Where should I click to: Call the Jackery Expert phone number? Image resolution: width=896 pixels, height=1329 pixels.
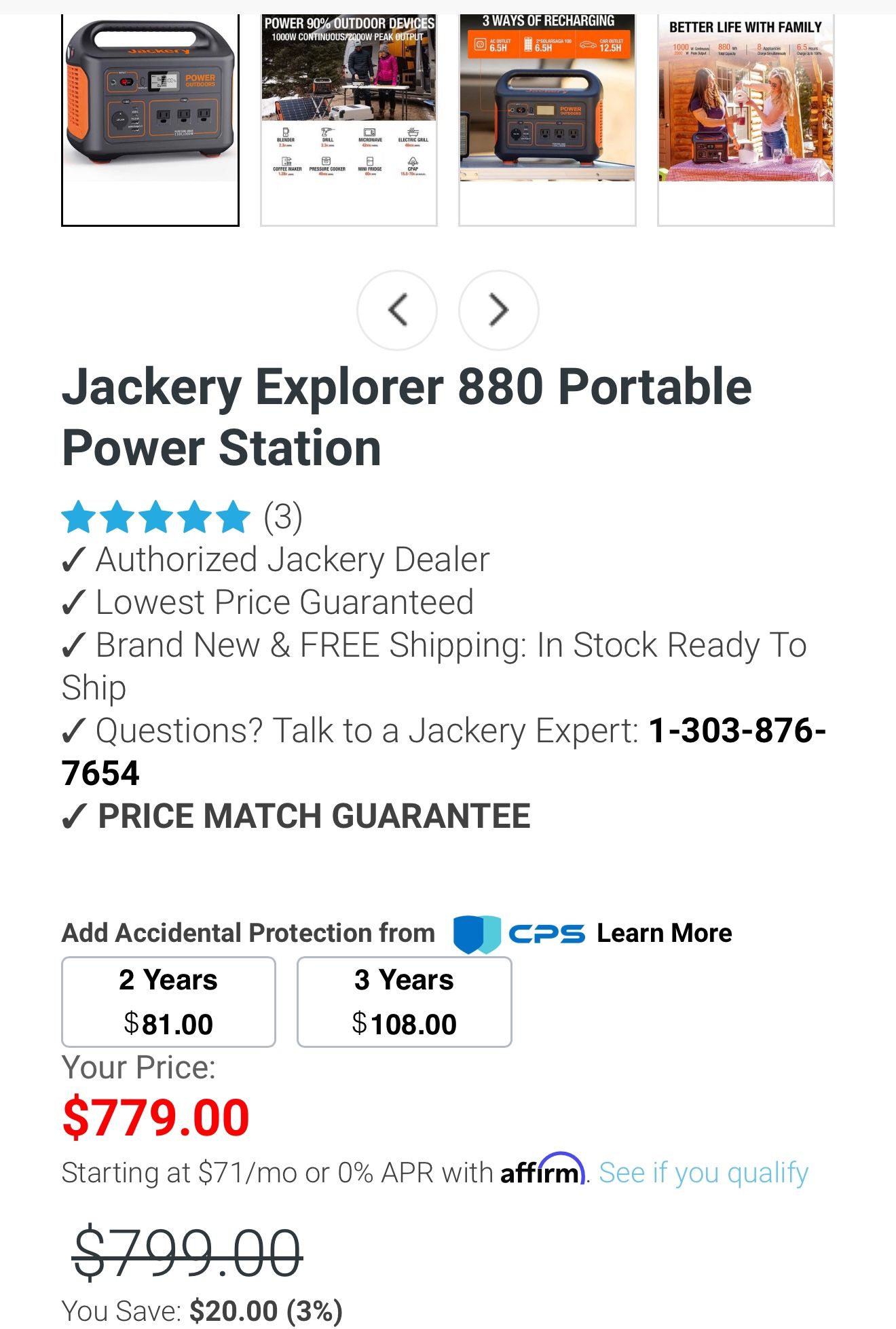point(736,731)
